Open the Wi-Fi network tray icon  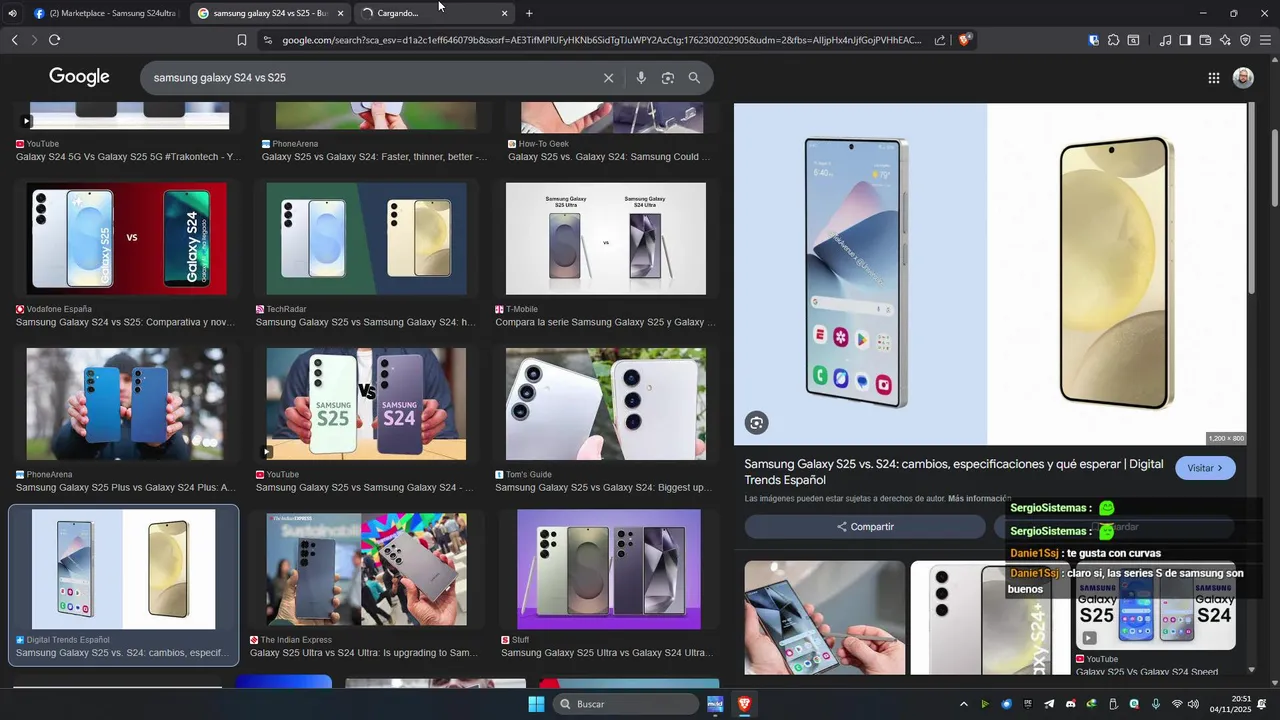(x=1177, y=704)
